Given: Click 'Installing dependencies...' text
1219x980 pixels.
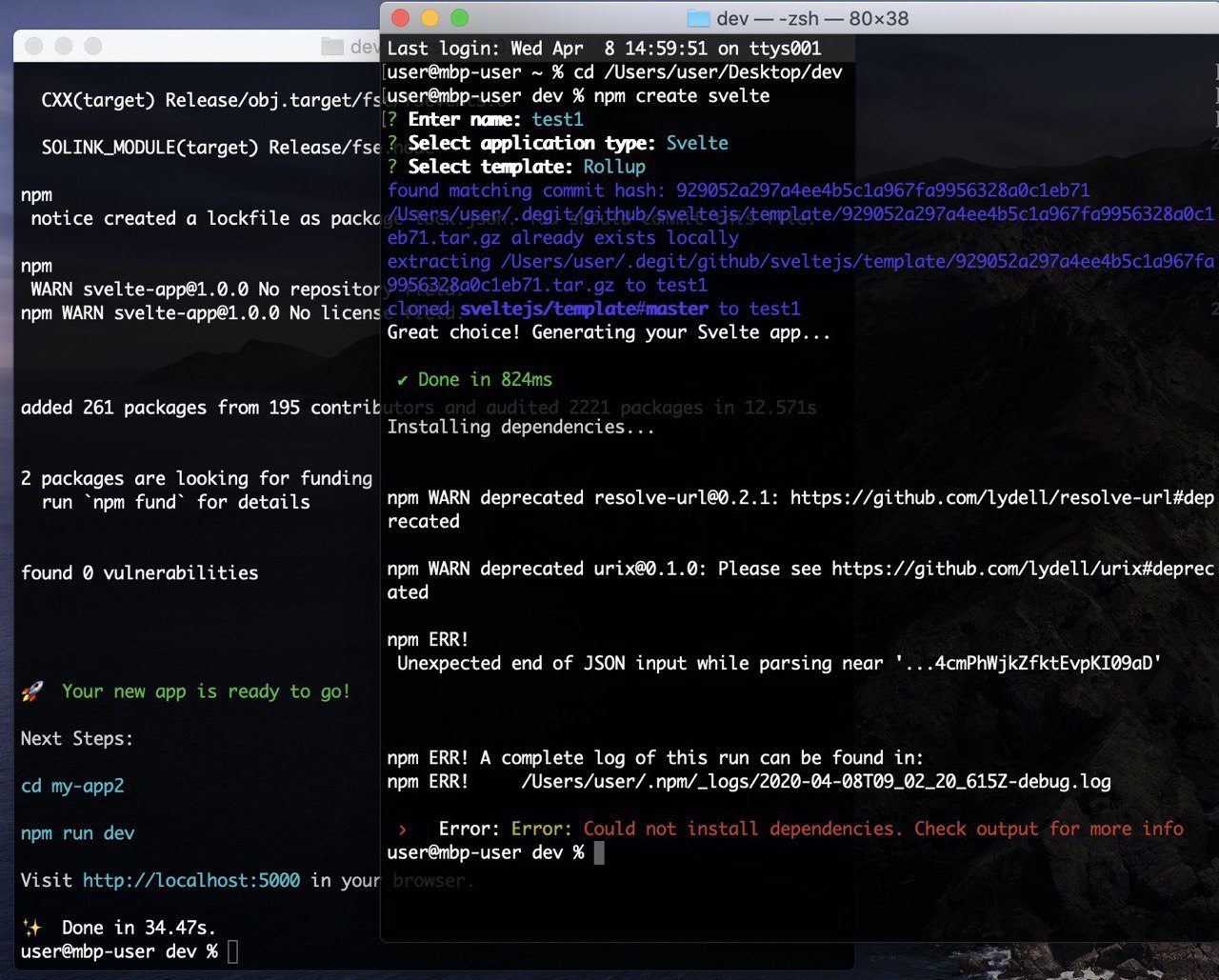Looking at the screenshot, I should 521,427.
